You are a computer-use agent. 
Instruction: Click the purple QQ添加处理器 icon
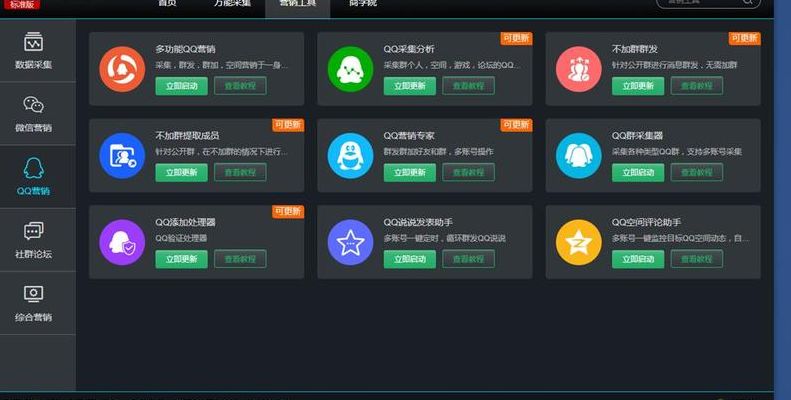tap(122, 242)
